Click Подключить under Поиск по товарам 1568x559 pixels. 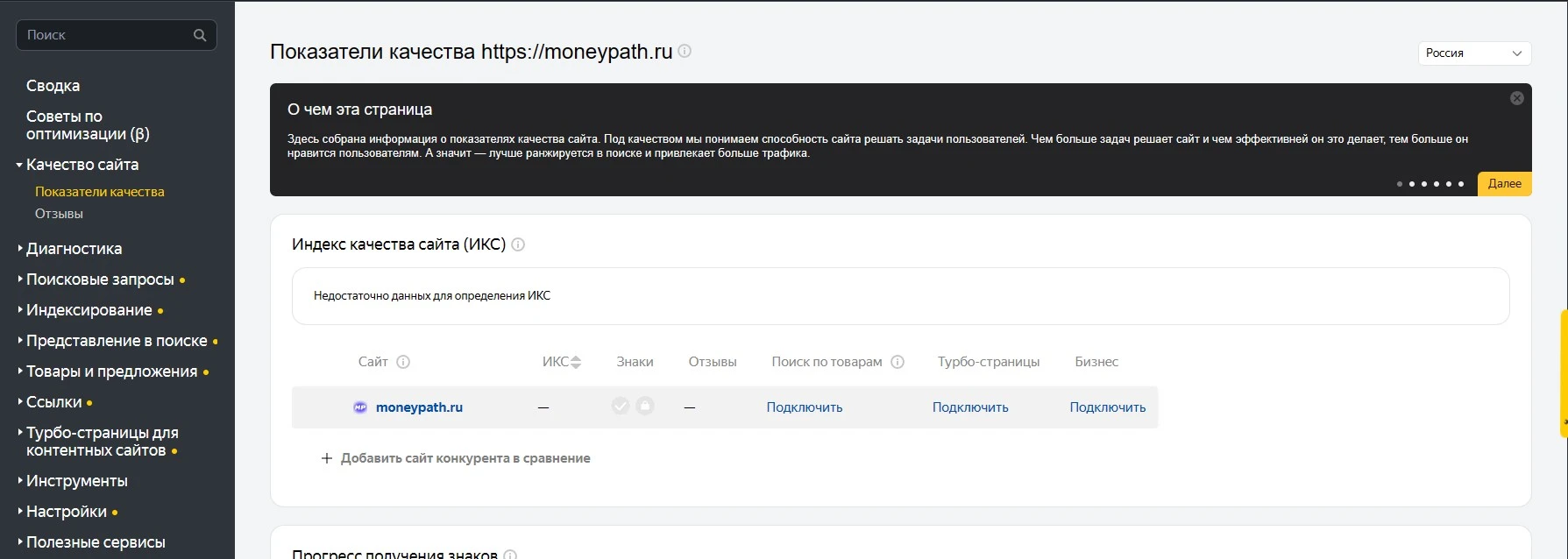tap(804, 407)
